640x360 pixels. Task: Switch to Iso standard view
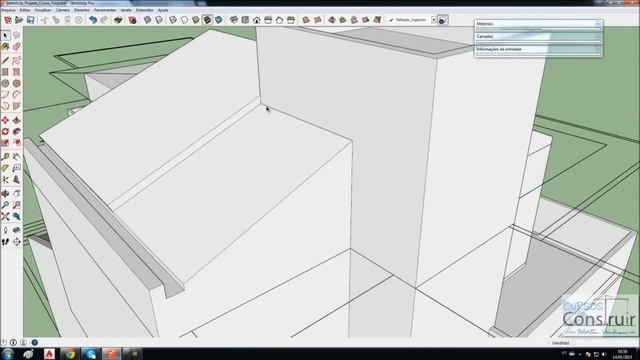point(234,20)
